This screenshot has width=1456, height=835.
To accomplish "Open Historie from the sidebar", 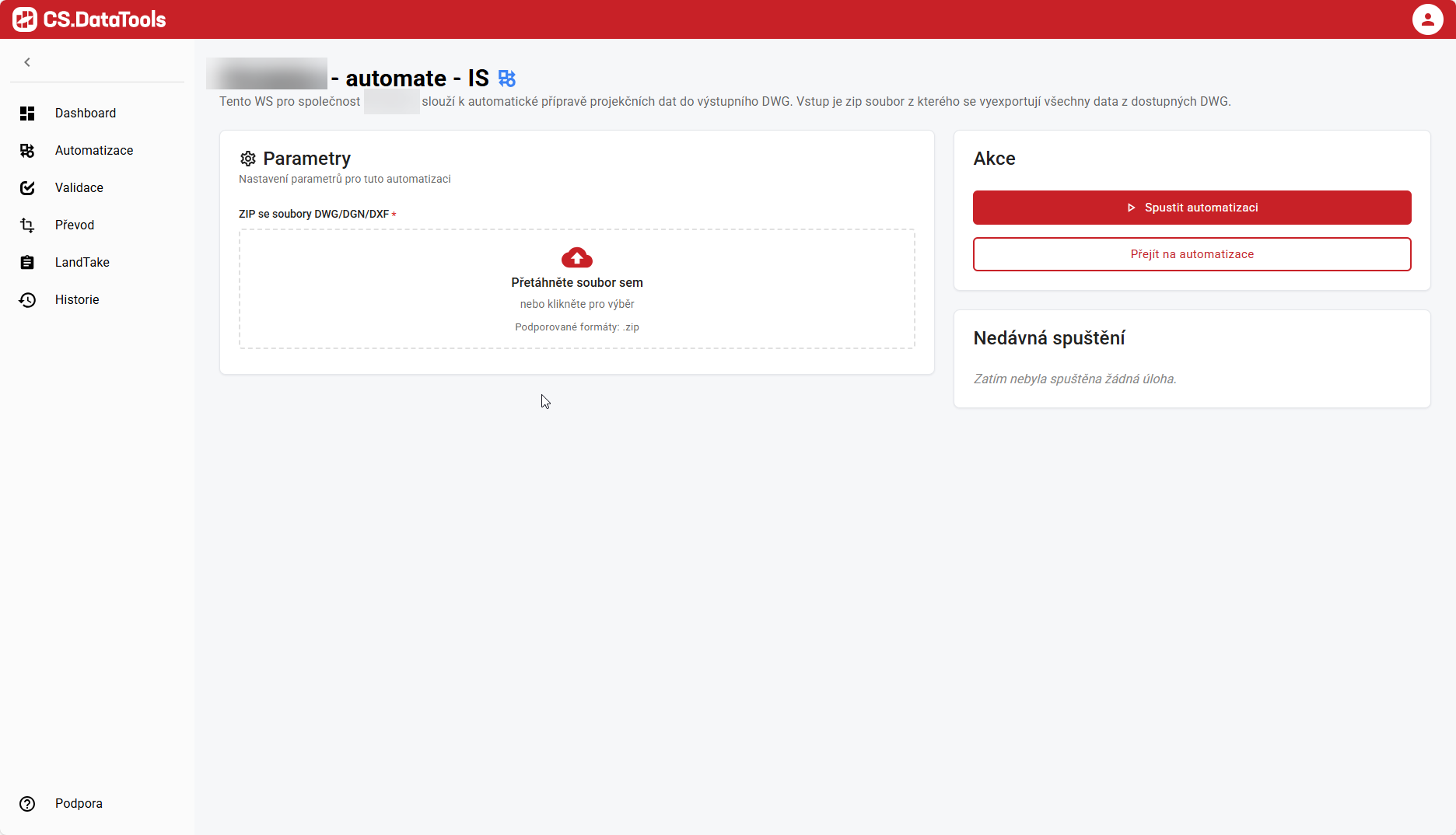I will (77, 300).
